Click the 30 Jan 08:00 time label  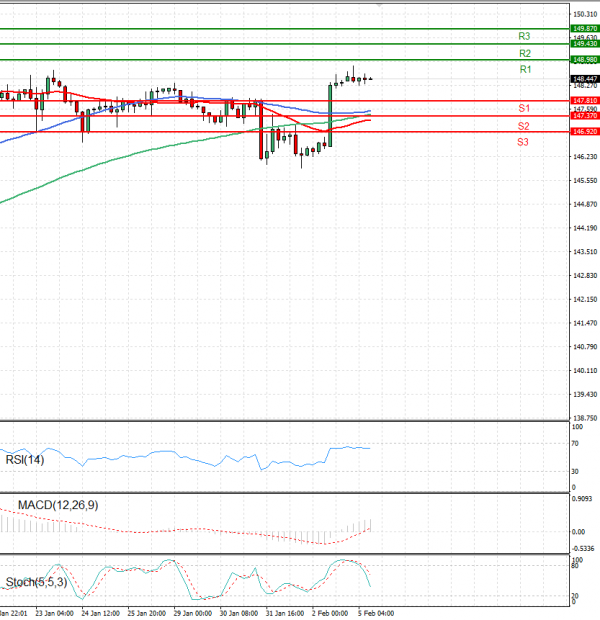pyautogui.click(x=238, y=613)
